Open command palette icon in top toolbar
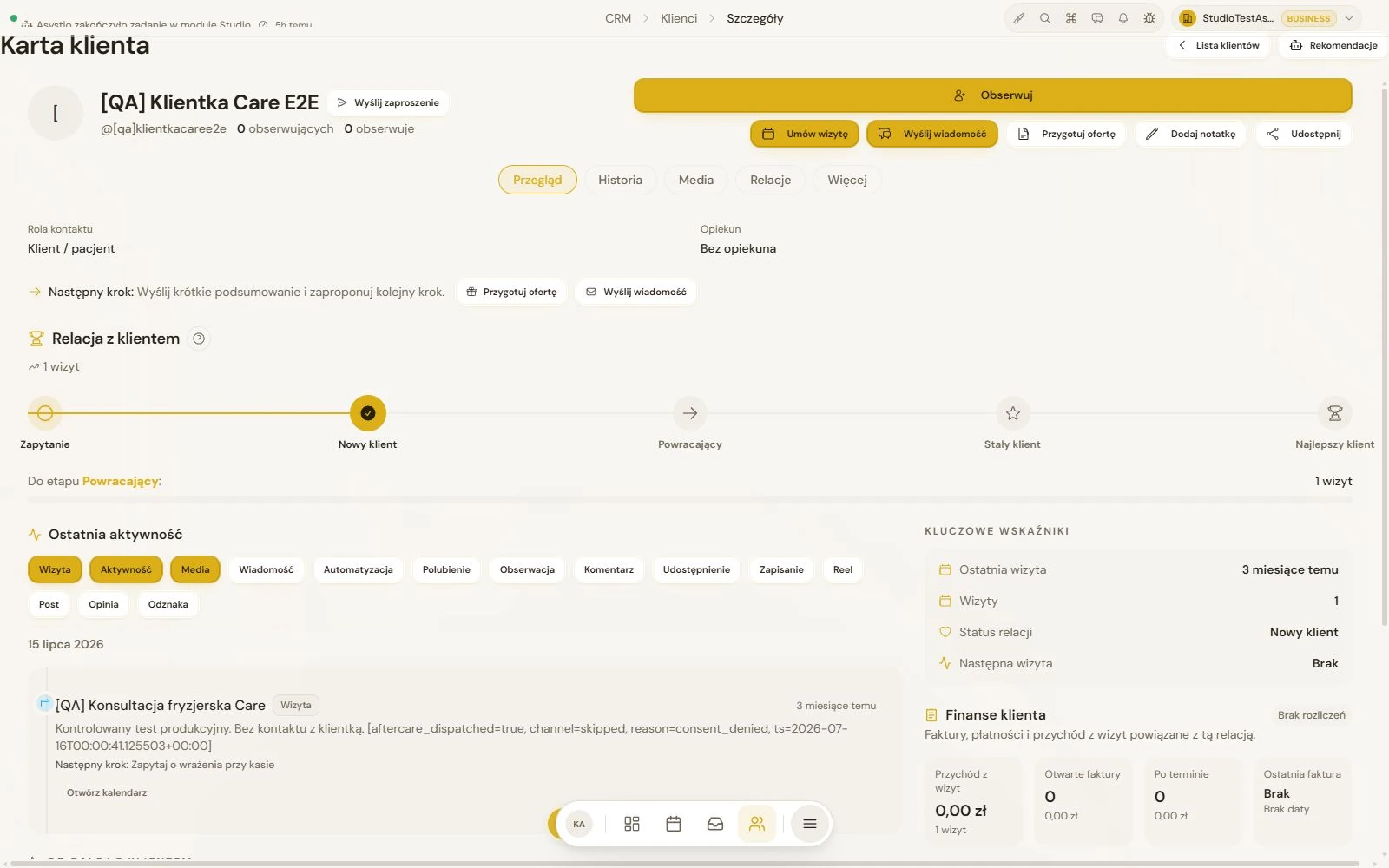Viewport: 1389px width, 868px height. tap(1071, 18)
